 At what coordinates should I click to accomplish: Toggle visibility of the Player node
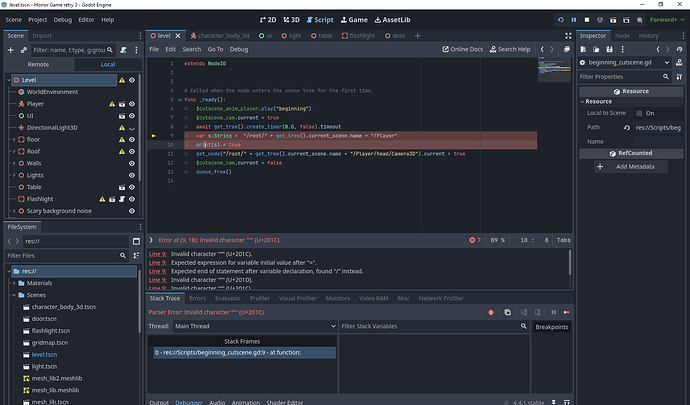[132, 104]
